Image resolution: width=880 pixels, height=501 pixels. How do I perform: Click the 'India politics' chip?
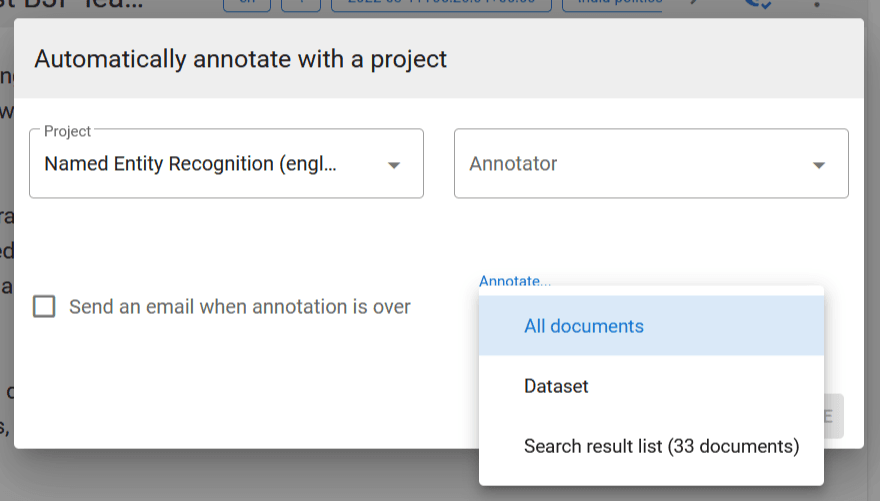coord(614,4)
